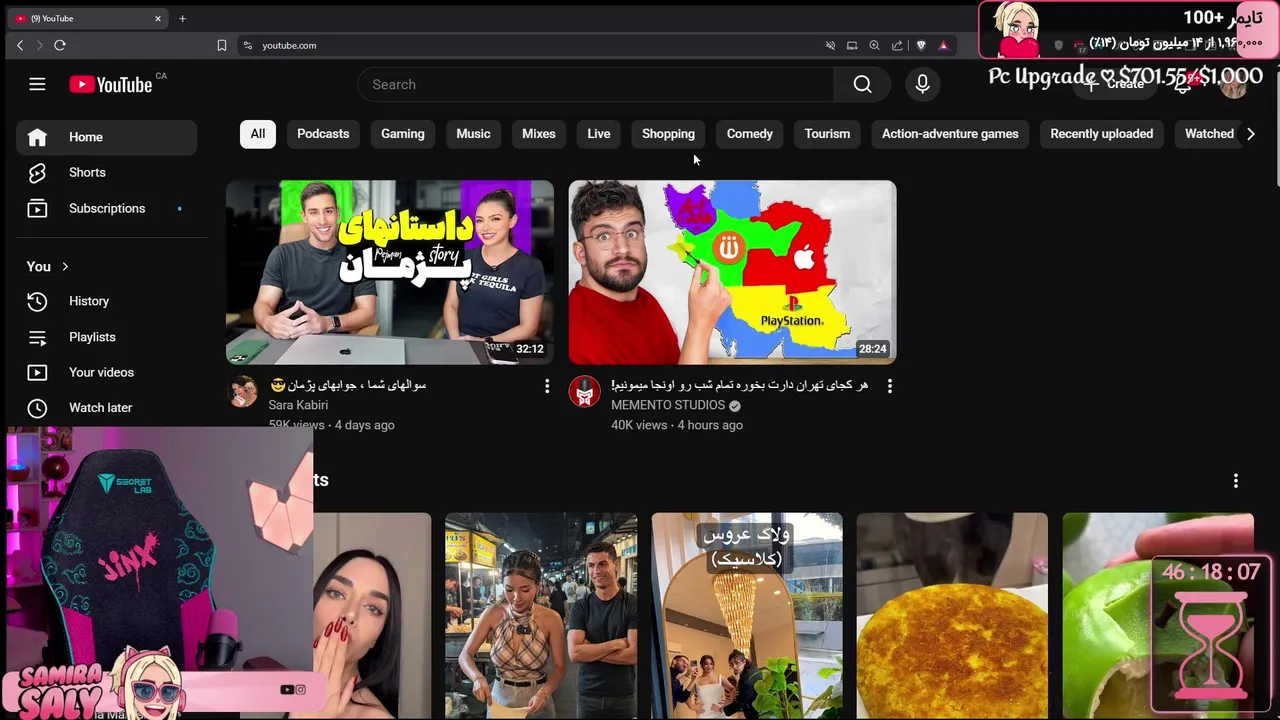
Task: Click the Create button
Action: [1116, 85]
